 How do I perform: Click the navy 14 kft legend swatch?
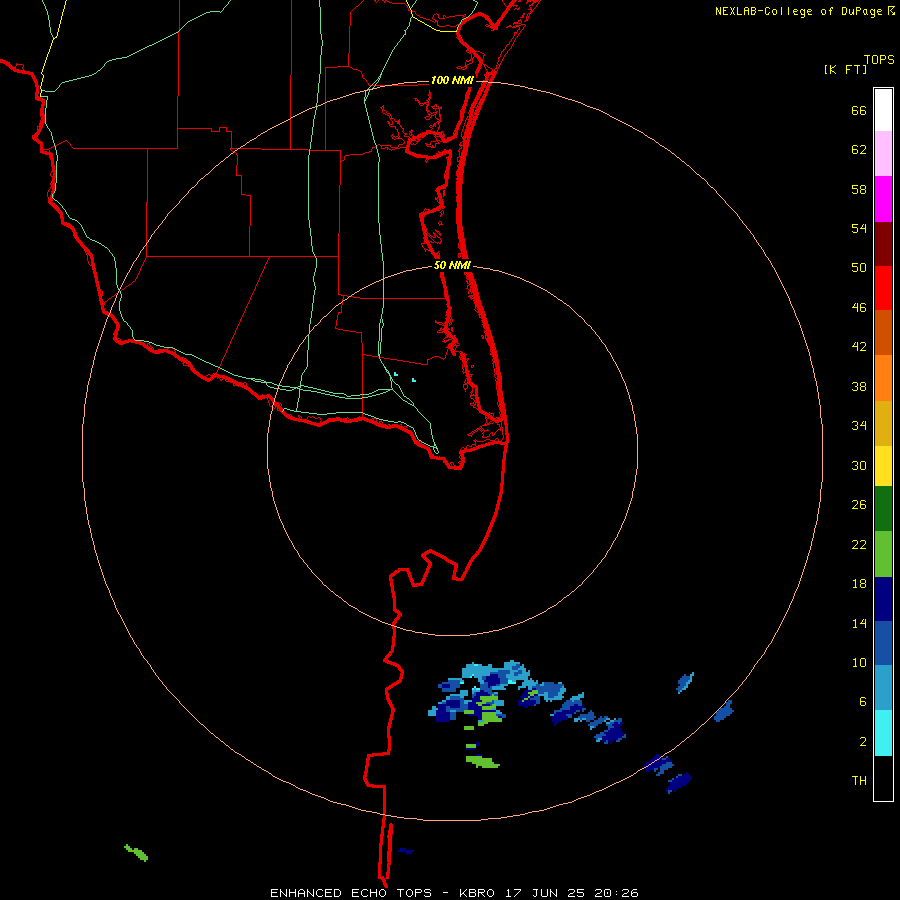[883, 599]
